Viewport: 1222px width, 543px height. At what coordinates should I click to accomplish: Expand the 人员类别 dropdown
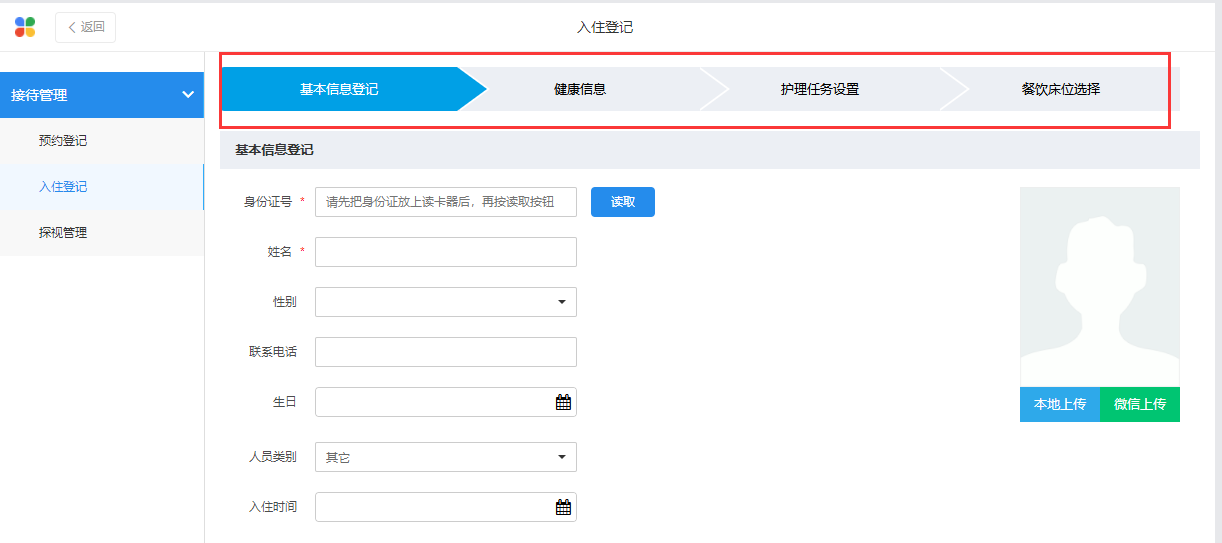446,457
